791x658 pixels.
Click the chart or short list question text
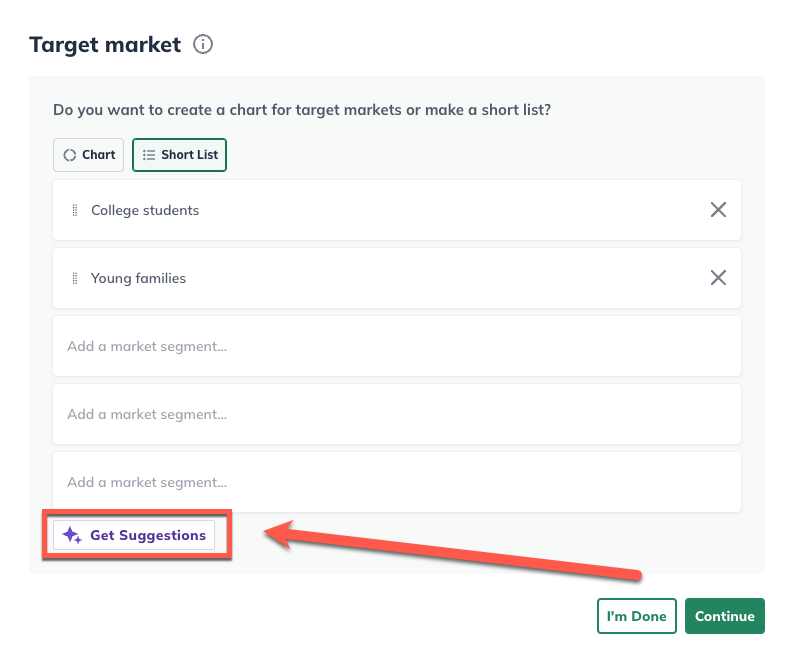[x=302, y=109]
